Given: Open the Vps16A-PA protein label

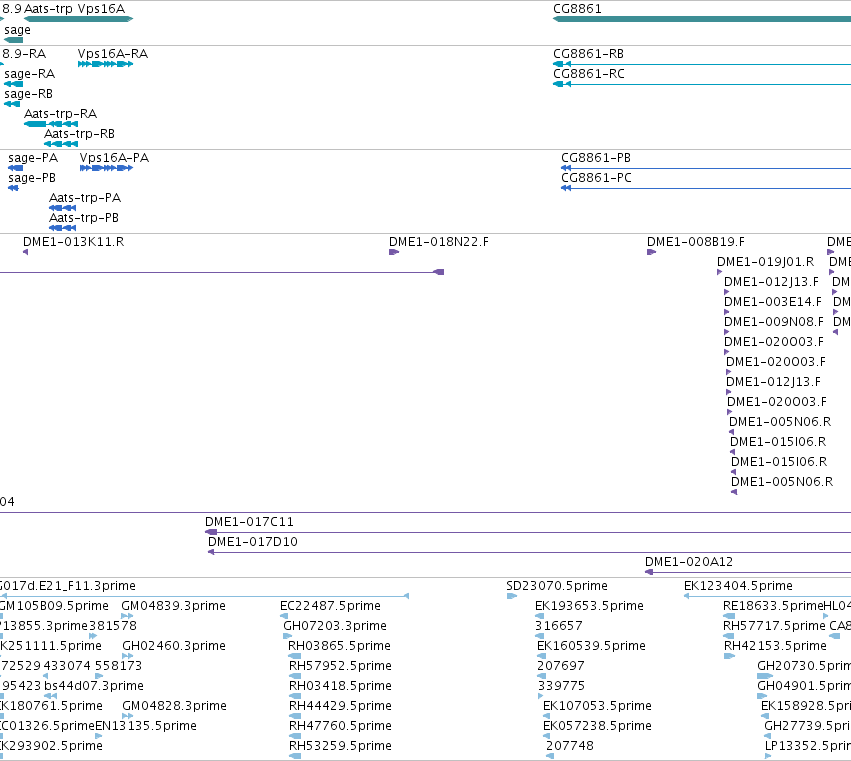Looking at the screenshot, I should coord(114,158).
